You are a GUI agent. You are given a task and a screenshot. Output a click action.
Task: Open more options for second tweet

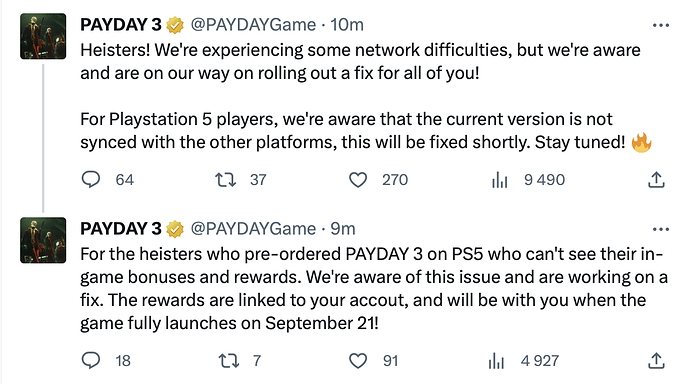point(661,229)
